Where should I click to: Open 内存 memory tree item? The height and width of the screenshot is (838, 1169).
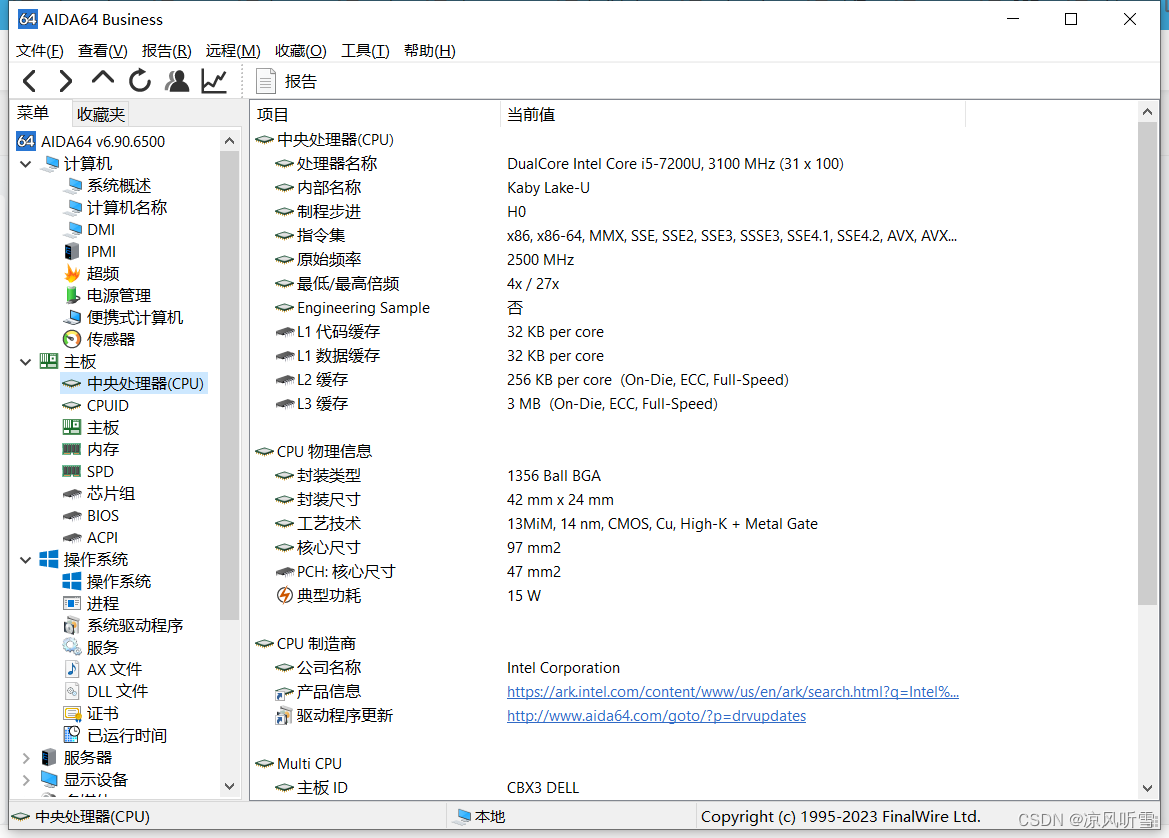tap(91, 450)
